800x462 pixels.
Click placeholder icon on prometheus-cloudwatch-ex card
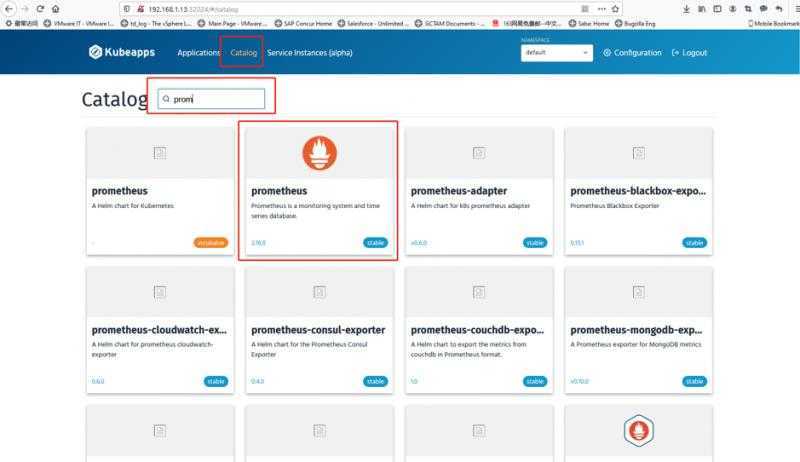coord(160,292)
